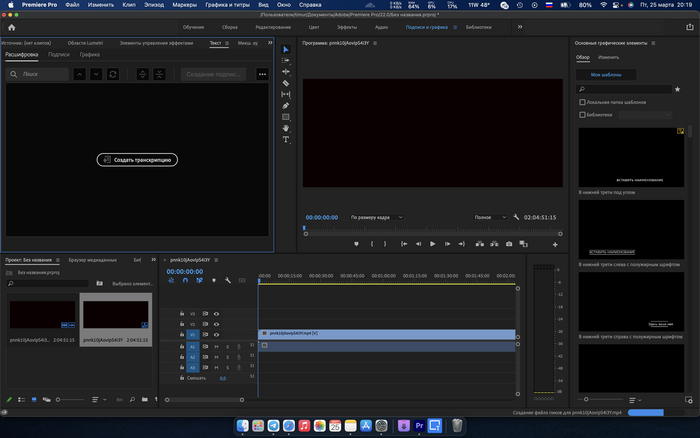Enable the local templates folder checkbox

click(x=583, y=102)
